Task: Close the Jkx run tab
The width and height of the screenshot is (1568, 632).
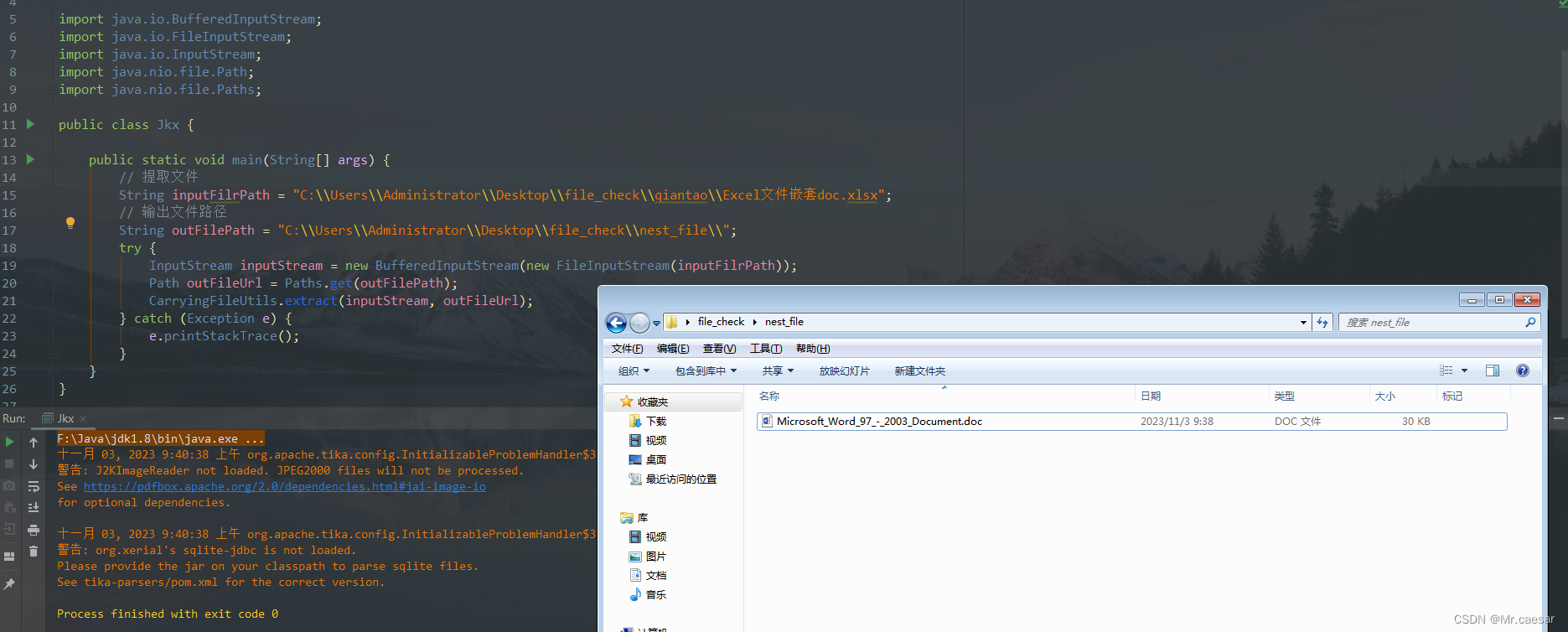Action: pyautogui.click(x=83, y=419)
